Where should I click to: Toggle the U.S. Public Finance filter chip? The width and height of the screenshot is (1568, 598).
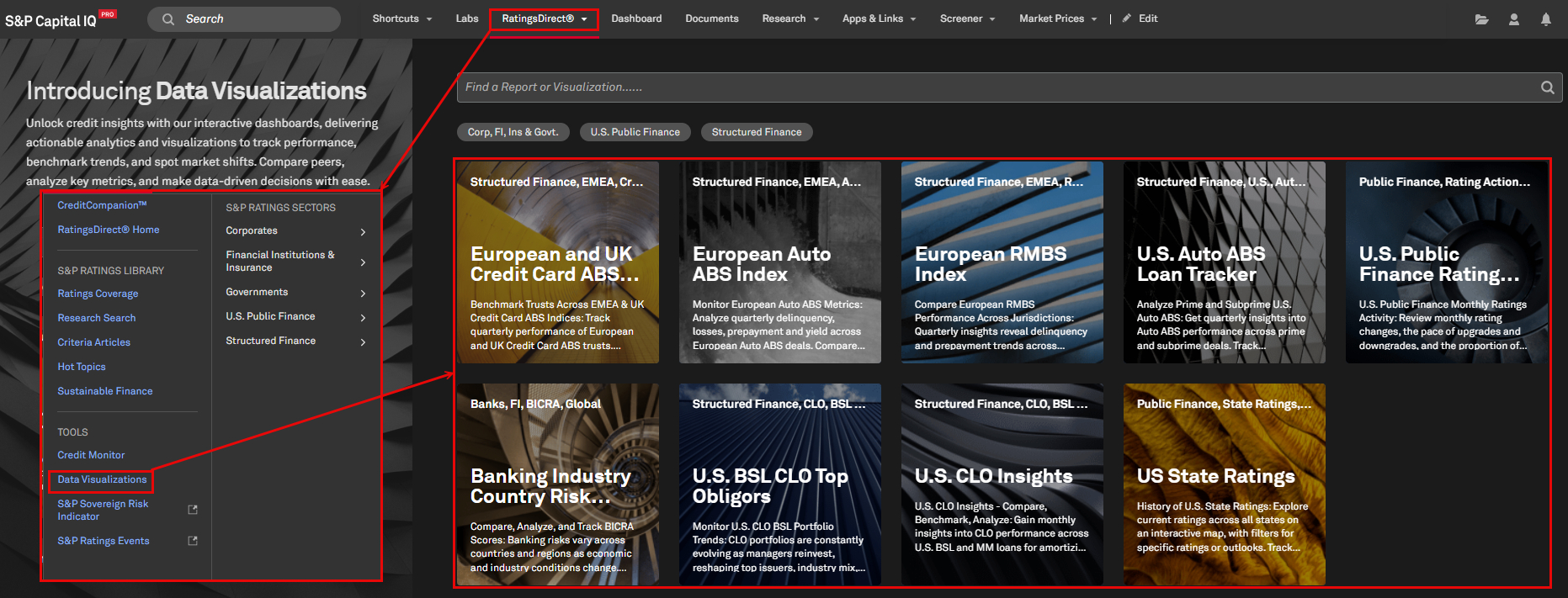pos(635,132)
